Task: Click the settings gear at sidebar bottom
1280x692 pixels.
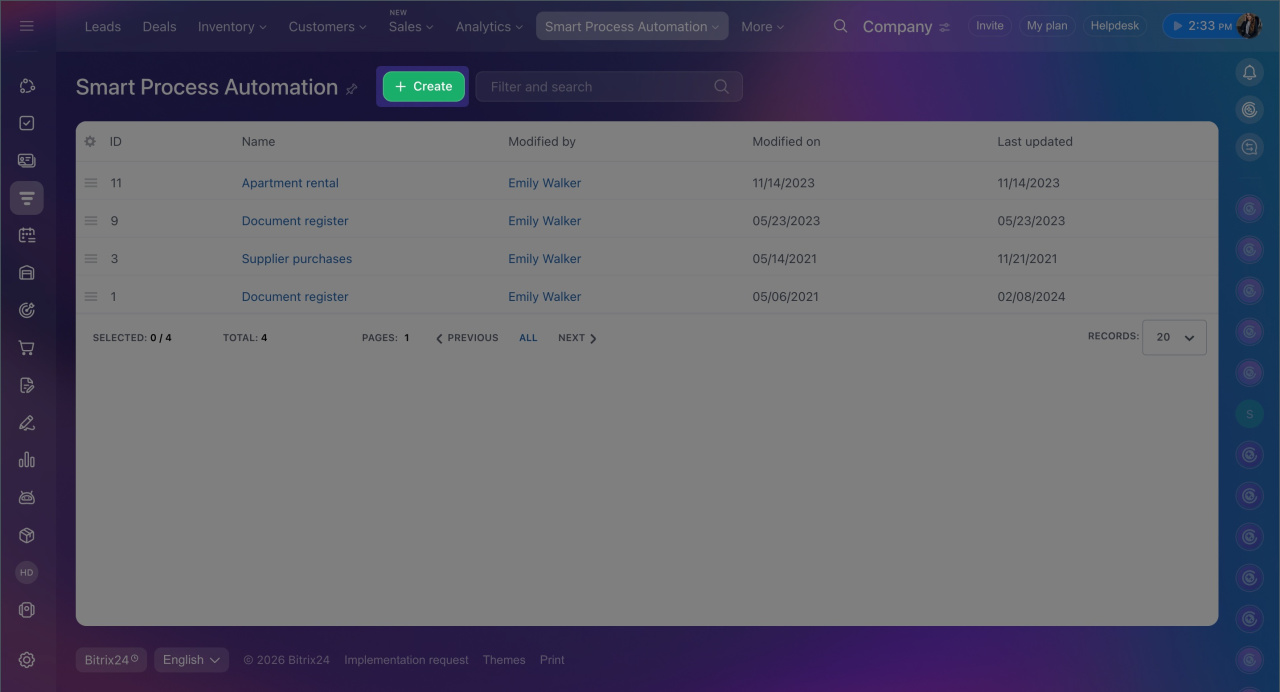Action: pos(27,660)
